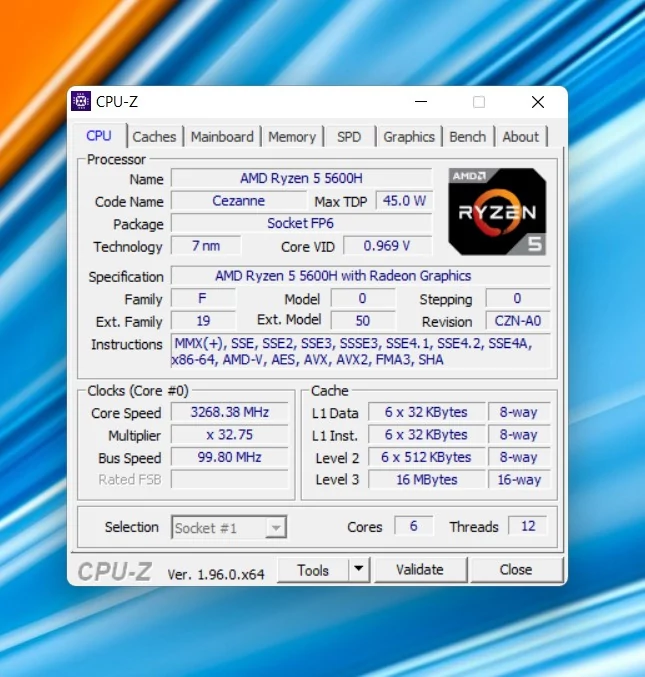The width and height of the screenshot is (645, 677).
Task: Go to the SPD tab
Action: click(349, 137)
